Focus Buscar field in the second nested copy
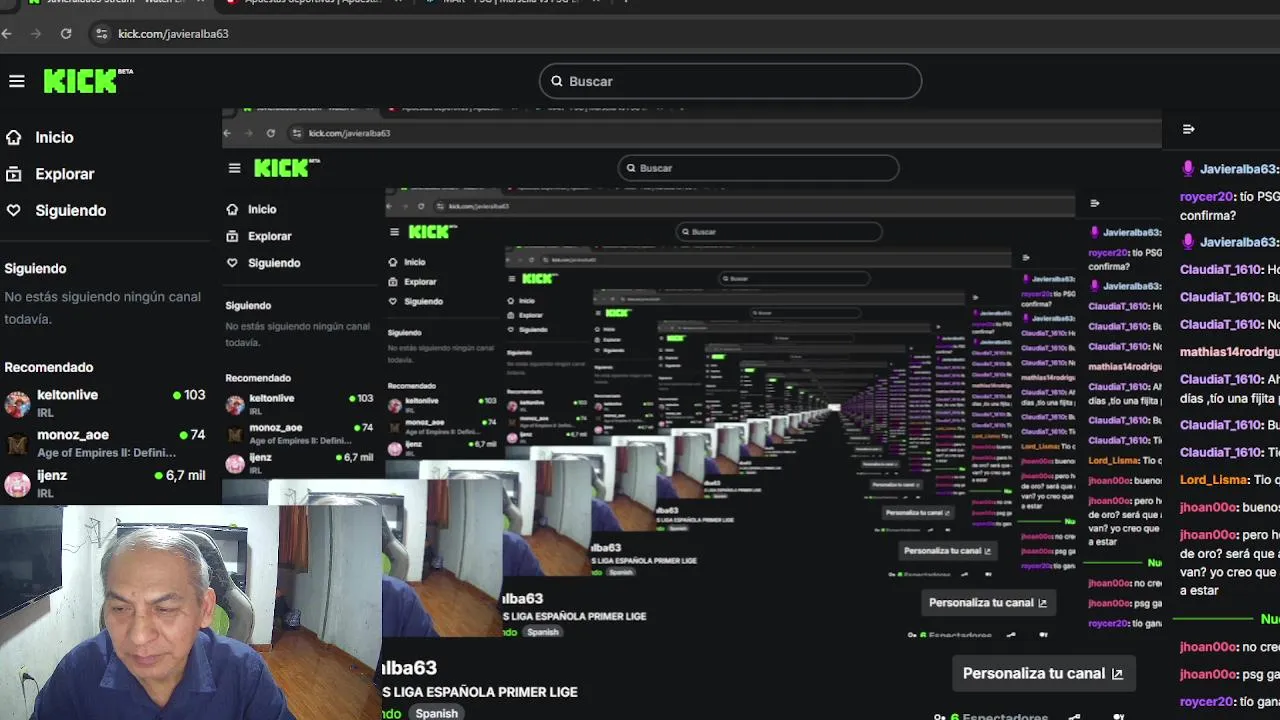Viewport: 1280px width, 720px height. tap(779, 231)
